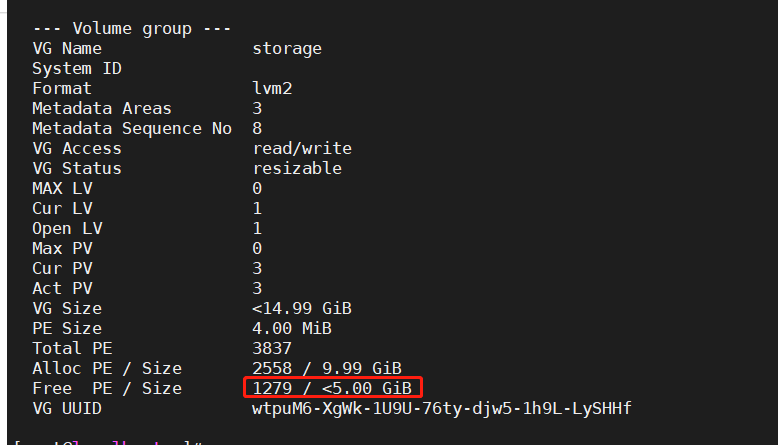The height and width of the screenshot is (445, 778).
Task: Click the VG Status value 'resizable'
Action: pos(297,168)
